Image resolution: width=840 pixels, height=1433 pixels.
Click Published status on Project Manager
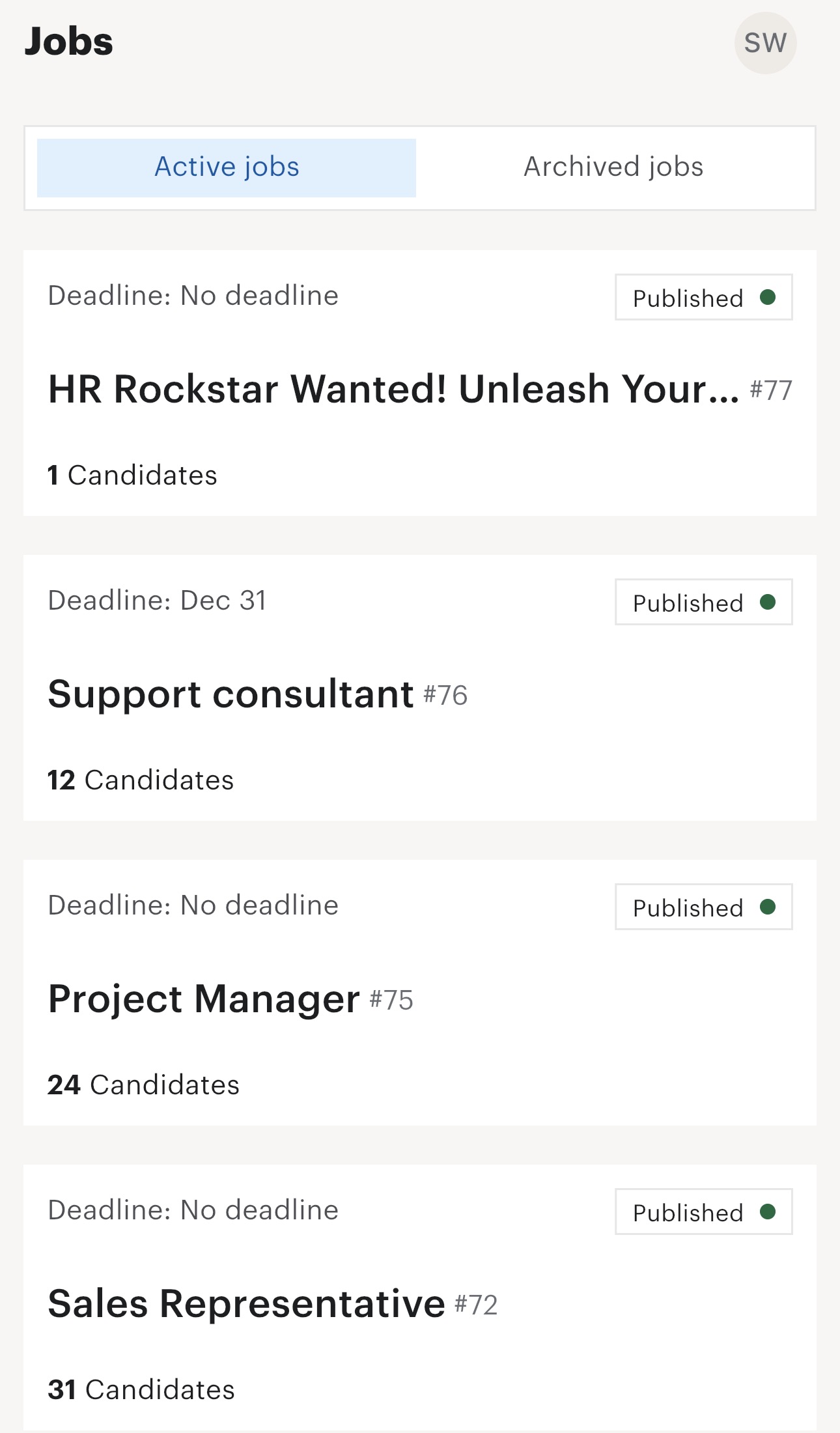point(704,907)
